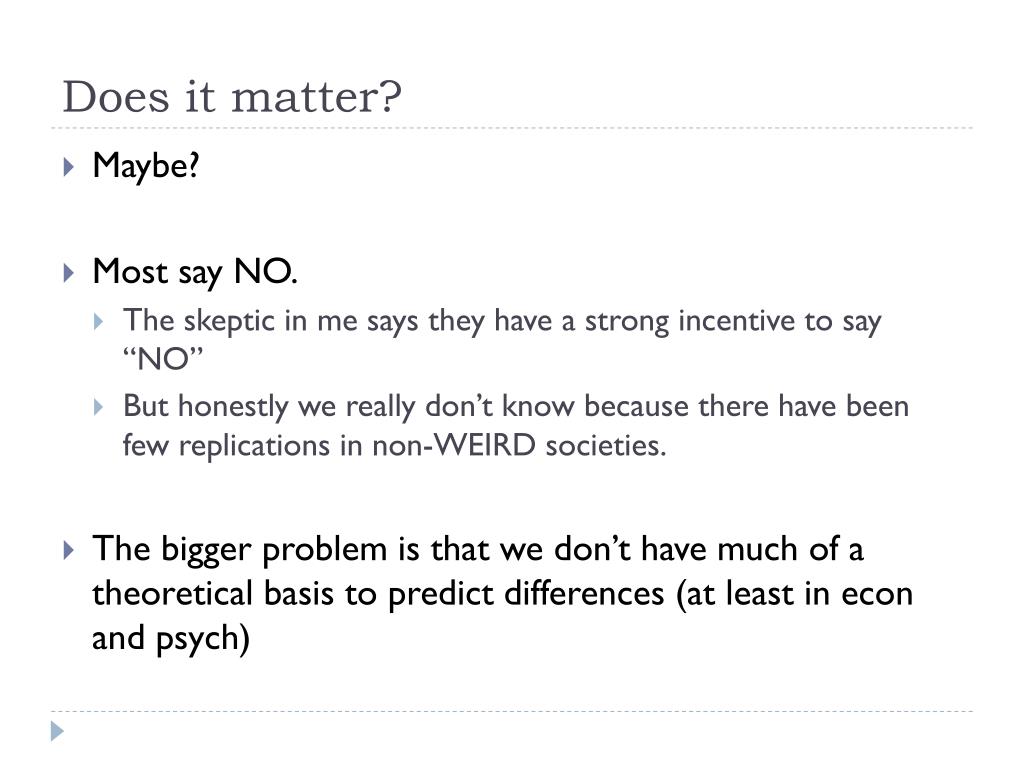Click the bullet arrow beside "Maybe?"

click(69, 167)
